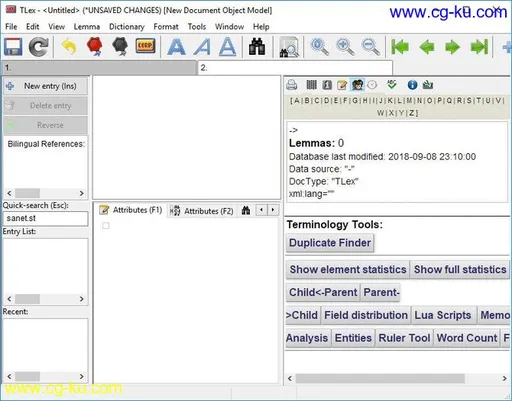Image resolution: width=512 pixels, height=401 pixels.
Task: Click the Child<-Parent button
Action: [x=323, y=292]
